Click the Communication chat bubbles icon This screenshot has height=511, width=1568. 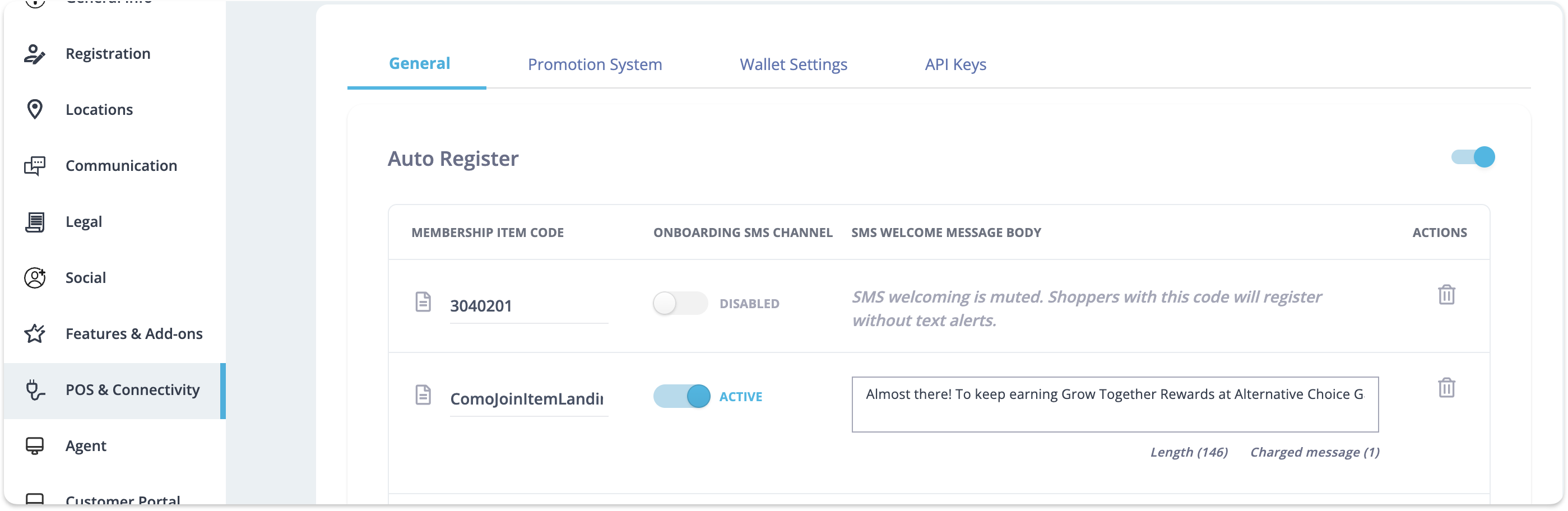click(x=35, y=165)
